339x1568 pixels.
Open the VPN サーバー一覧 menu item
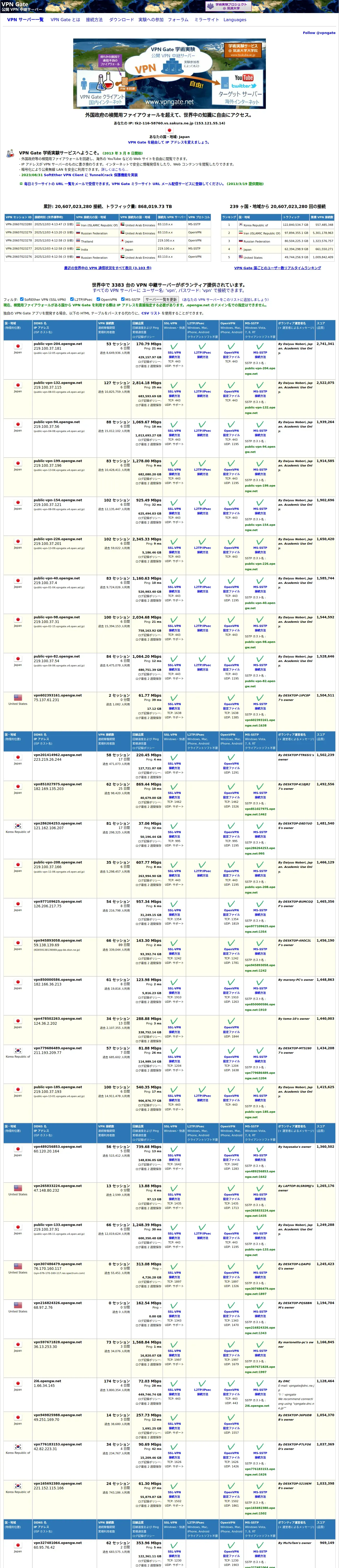pyautogui.click(x=26, y=20)
